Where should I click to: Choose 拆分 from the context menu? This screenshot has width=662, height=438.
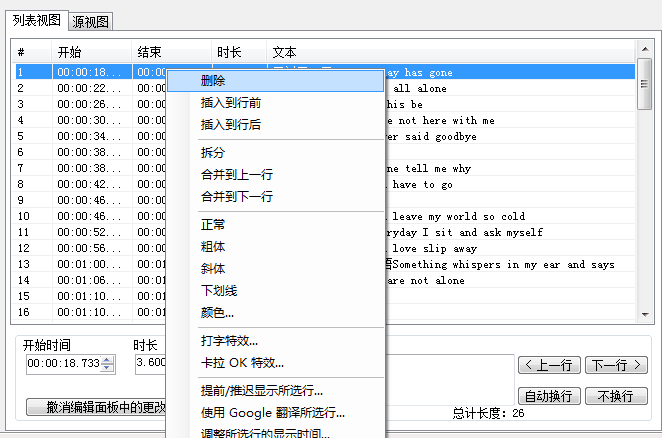tap(275, 152)
